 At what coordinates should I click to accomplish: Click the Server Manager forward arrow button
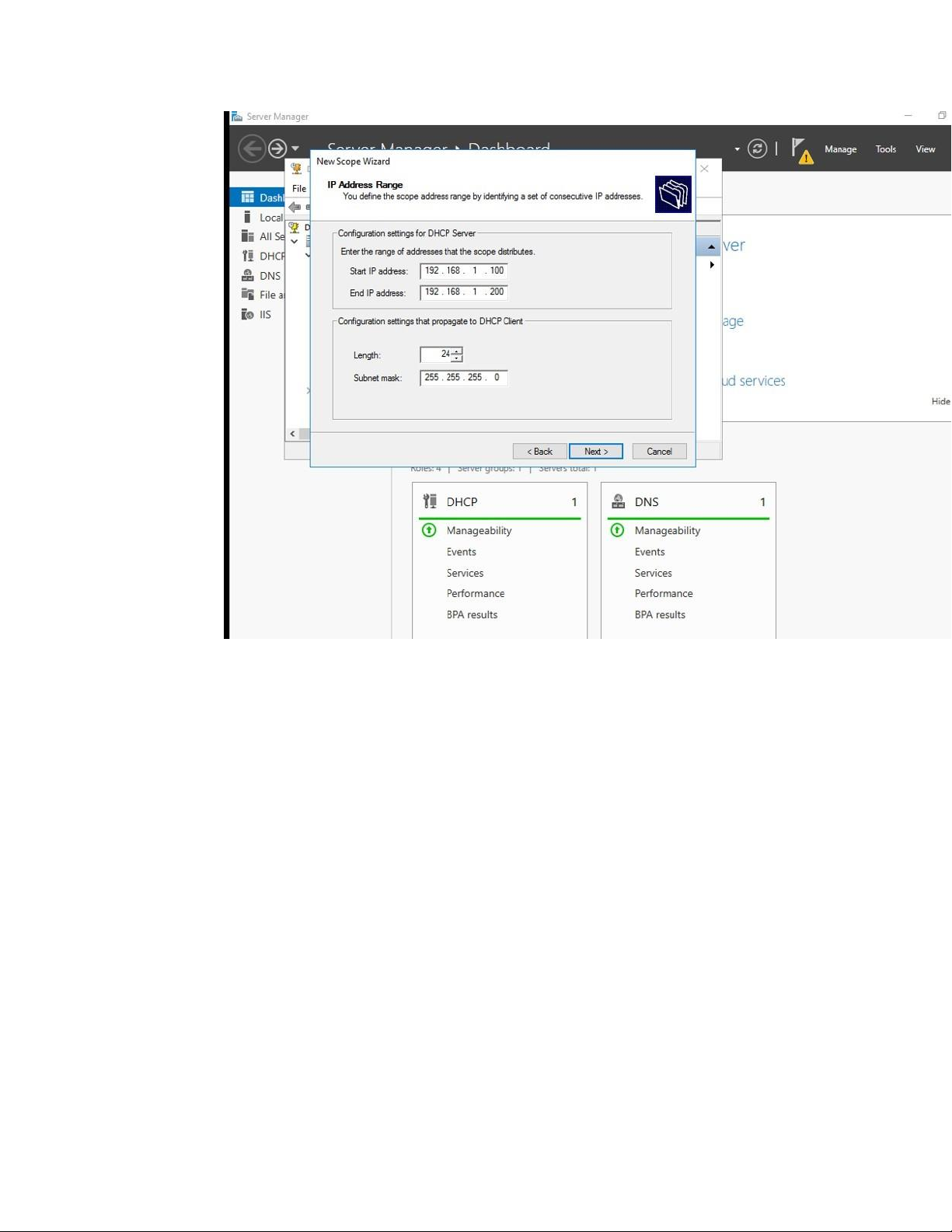(x=277, y=148)
